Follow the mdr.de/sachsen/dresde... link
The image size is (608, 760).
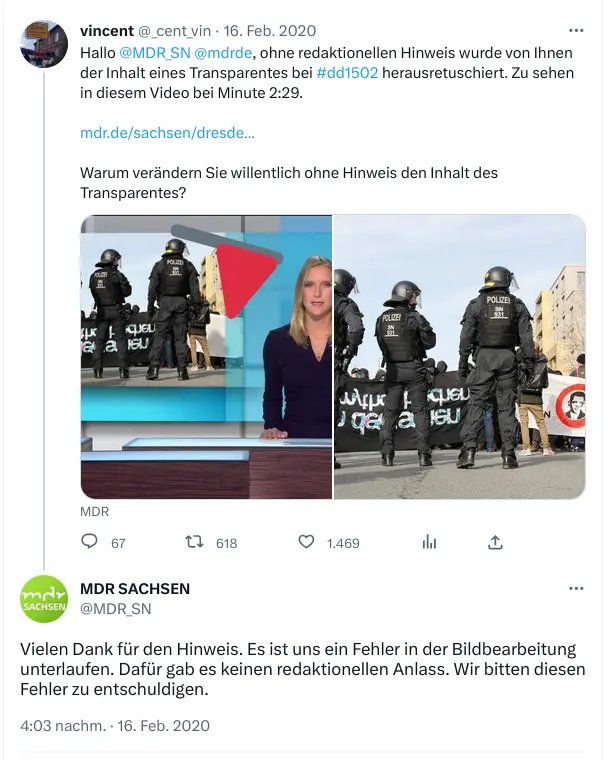pos(167,133)
